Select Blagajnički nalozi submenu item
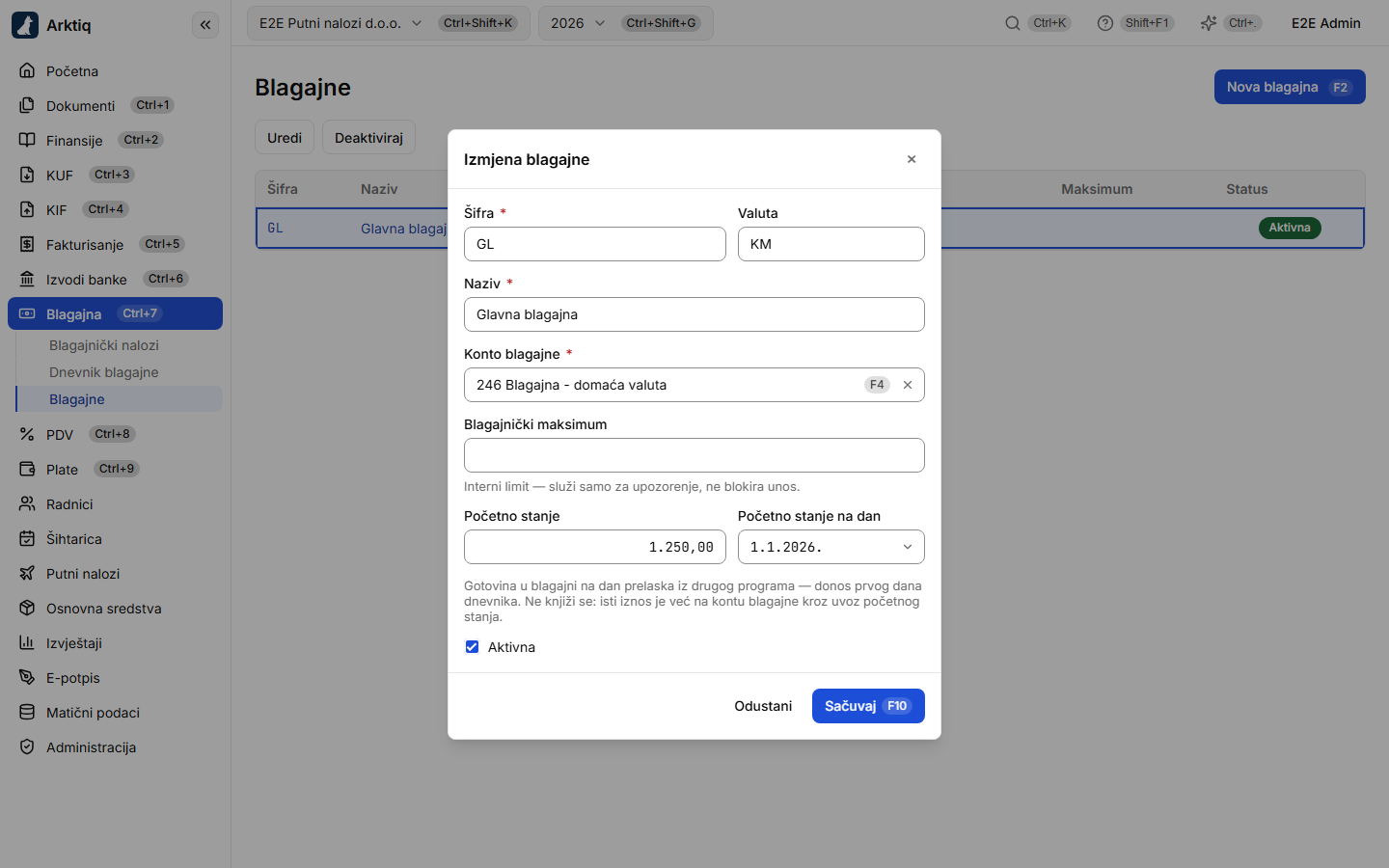This screenshot has width=1389, height=868. [120, 345]
